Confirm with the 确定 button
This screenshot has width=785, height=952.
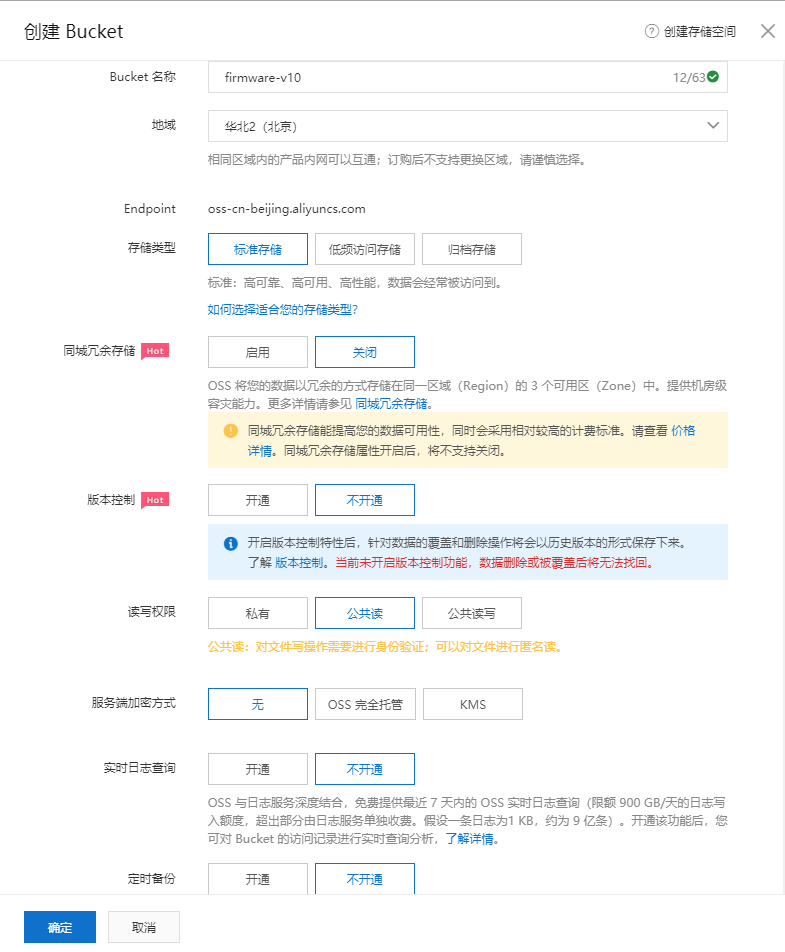click(60, 927)
